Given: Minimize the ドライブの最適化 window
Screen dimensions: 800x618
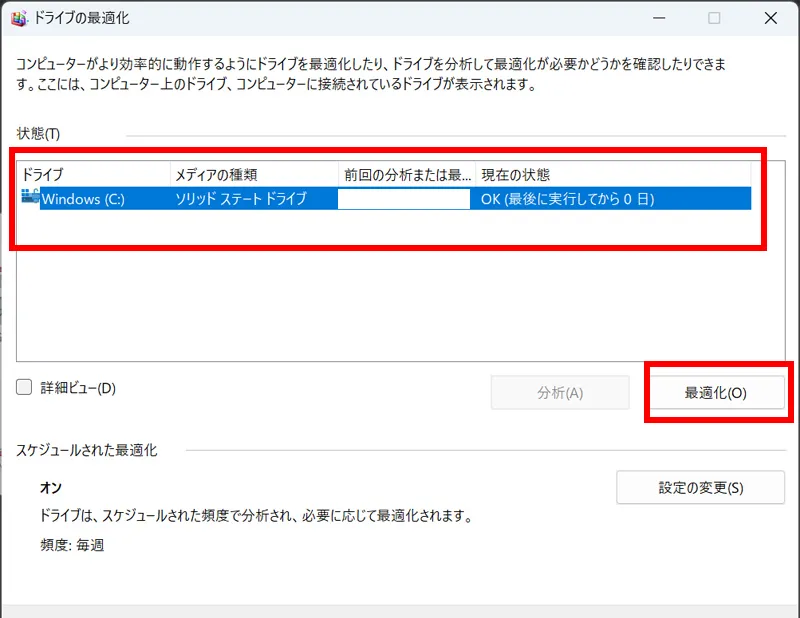Looking at the screenshot, I should pos(657,18).
